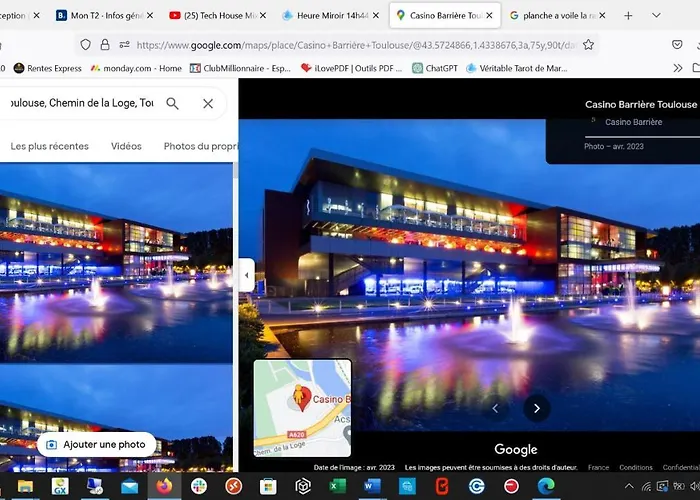This screenshot has width=700, height=500.
Task: Open the Mail app in the taskbar
Action: point(130,486)
